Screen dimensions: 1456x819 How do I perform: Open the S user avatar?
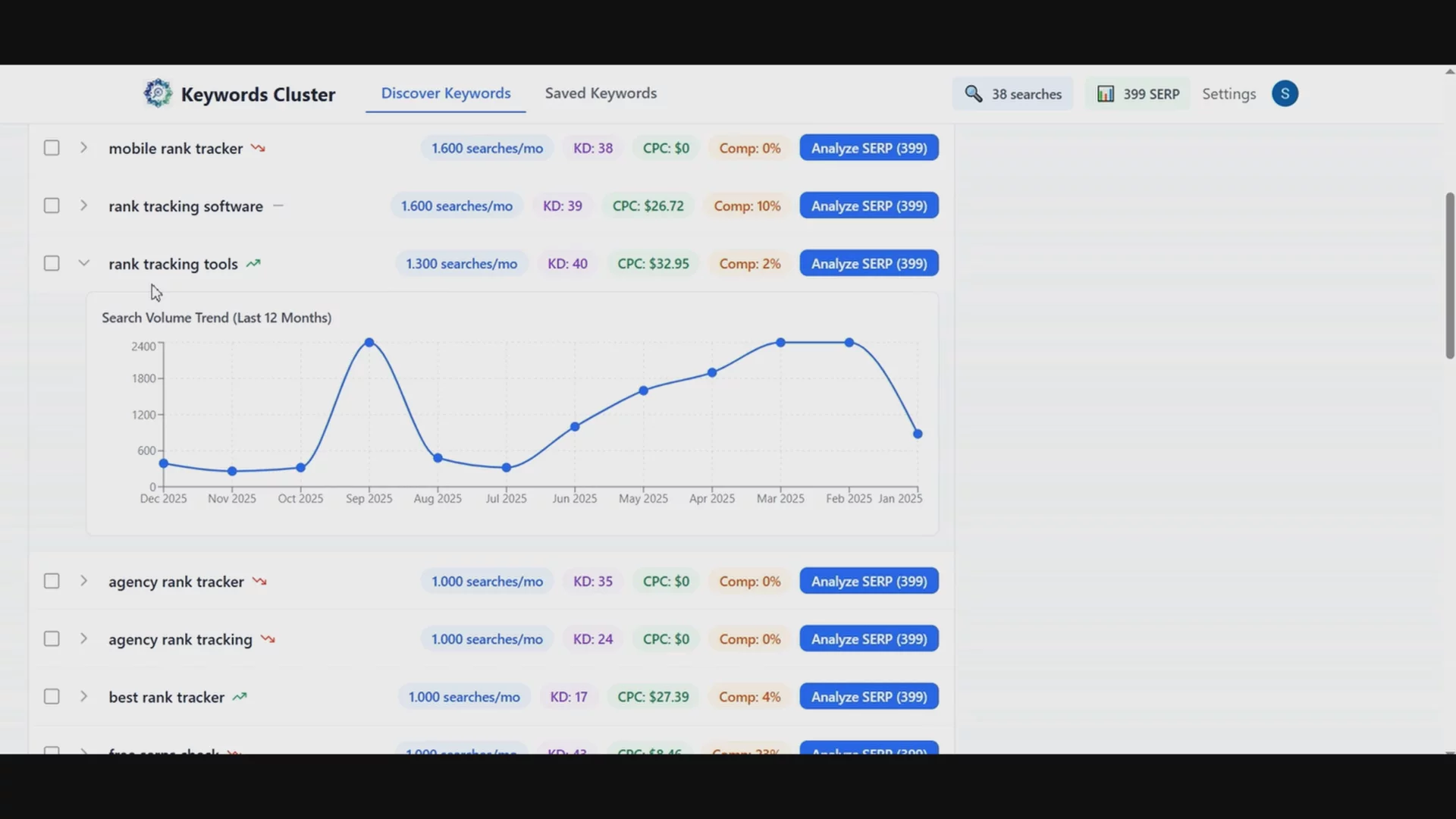tap(1285, 93)
